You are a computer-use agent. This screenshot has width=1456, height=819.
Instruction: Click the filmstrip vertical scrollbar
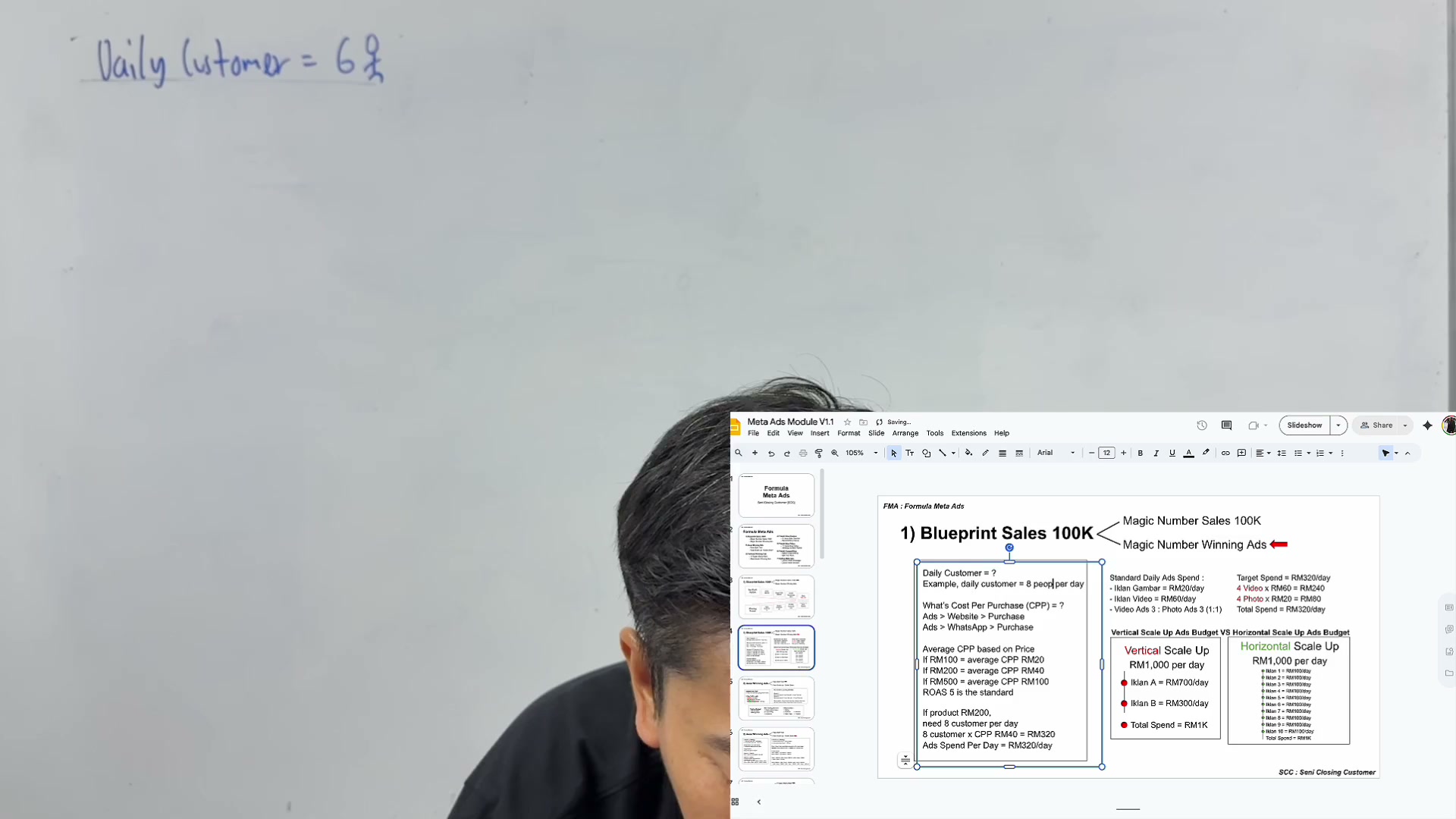click(x=822, y=513)
